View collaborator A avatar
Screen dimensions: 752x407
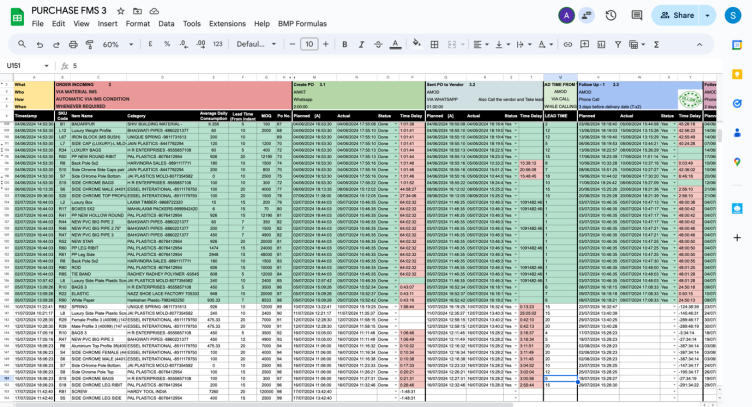click(x=566, y=15)
